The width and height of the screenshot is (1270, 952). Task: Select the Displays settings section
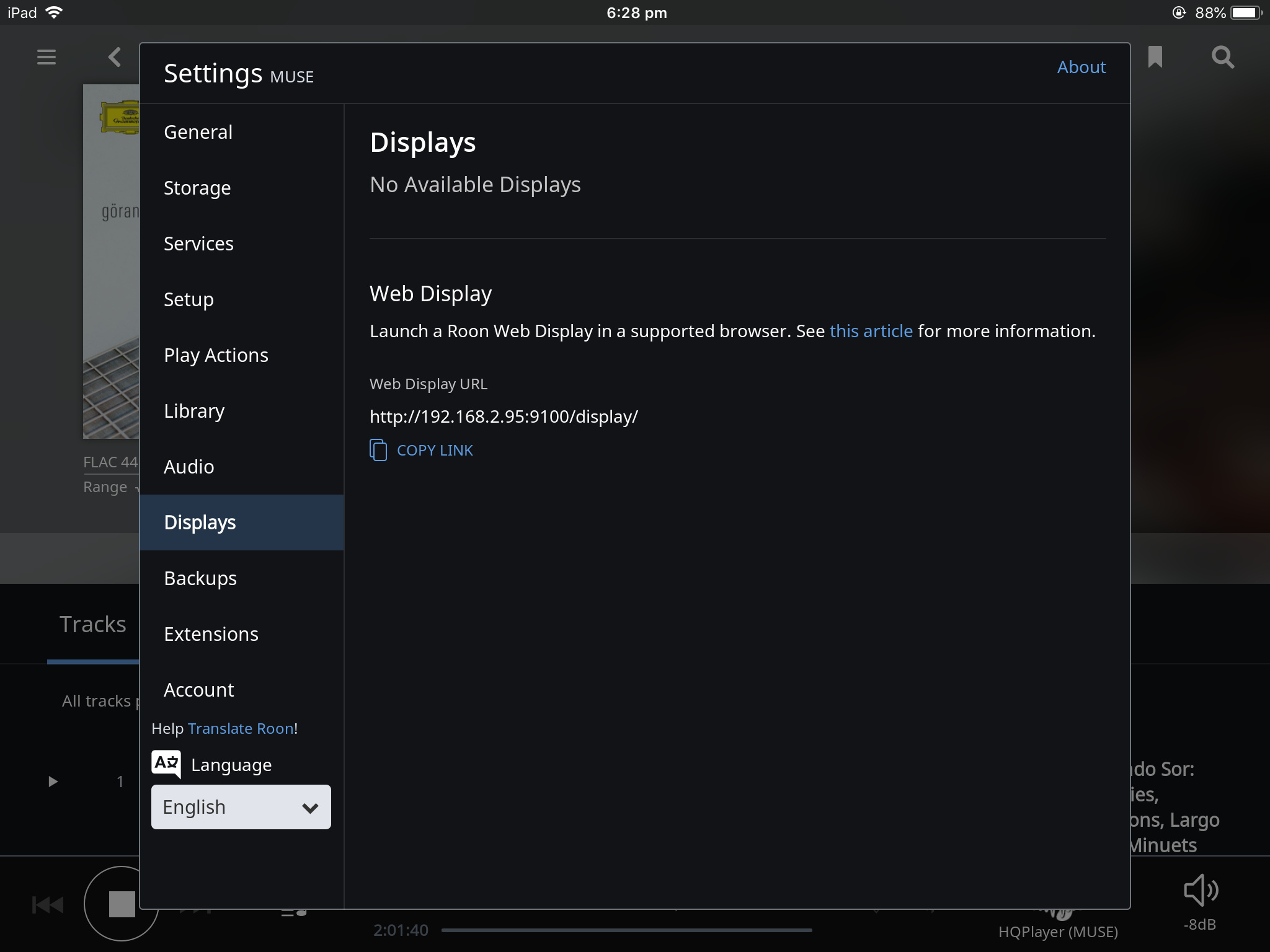tap(200, 522)
